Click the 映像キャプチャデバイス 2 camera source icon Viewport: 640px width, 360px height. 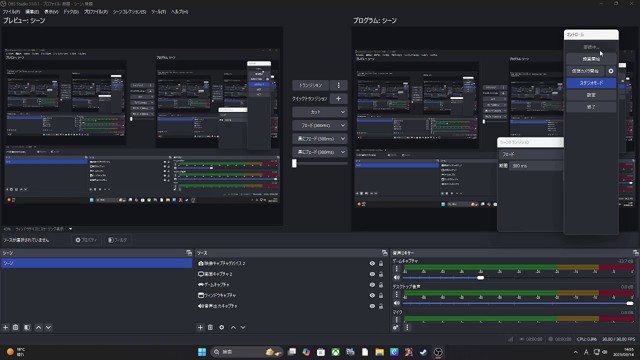201,263
